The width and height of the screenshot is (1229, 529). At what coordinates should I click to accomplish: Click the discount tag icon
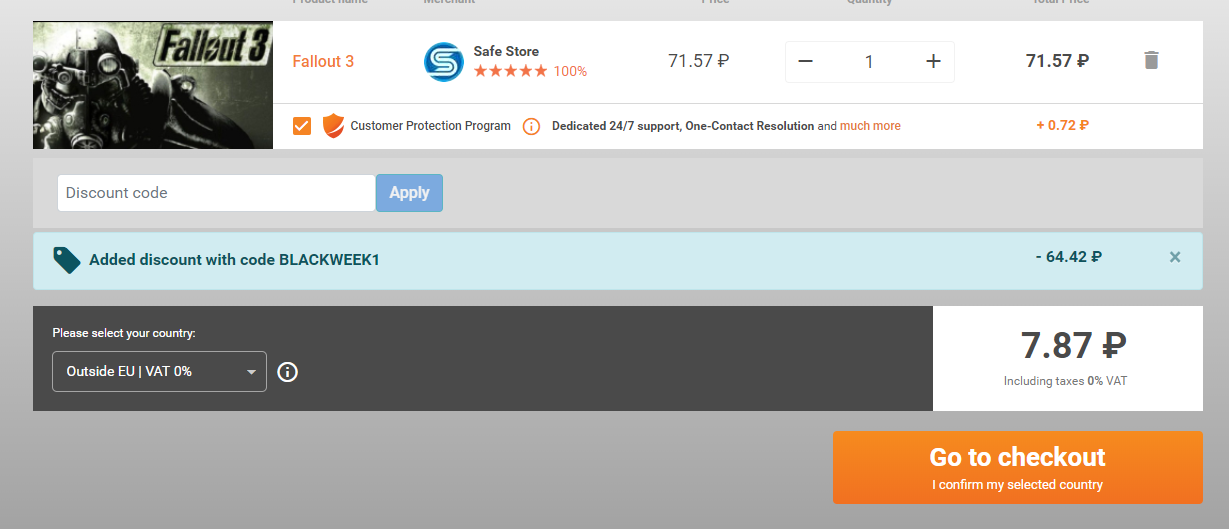point(67,260)
